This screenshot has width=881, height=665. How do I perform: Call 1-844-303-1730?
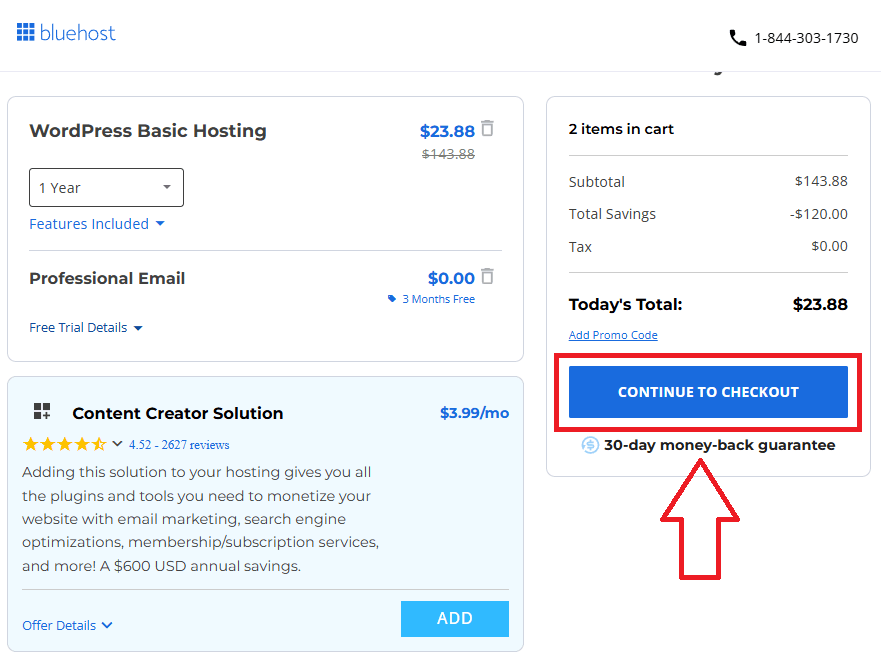[x=806, y=38]
